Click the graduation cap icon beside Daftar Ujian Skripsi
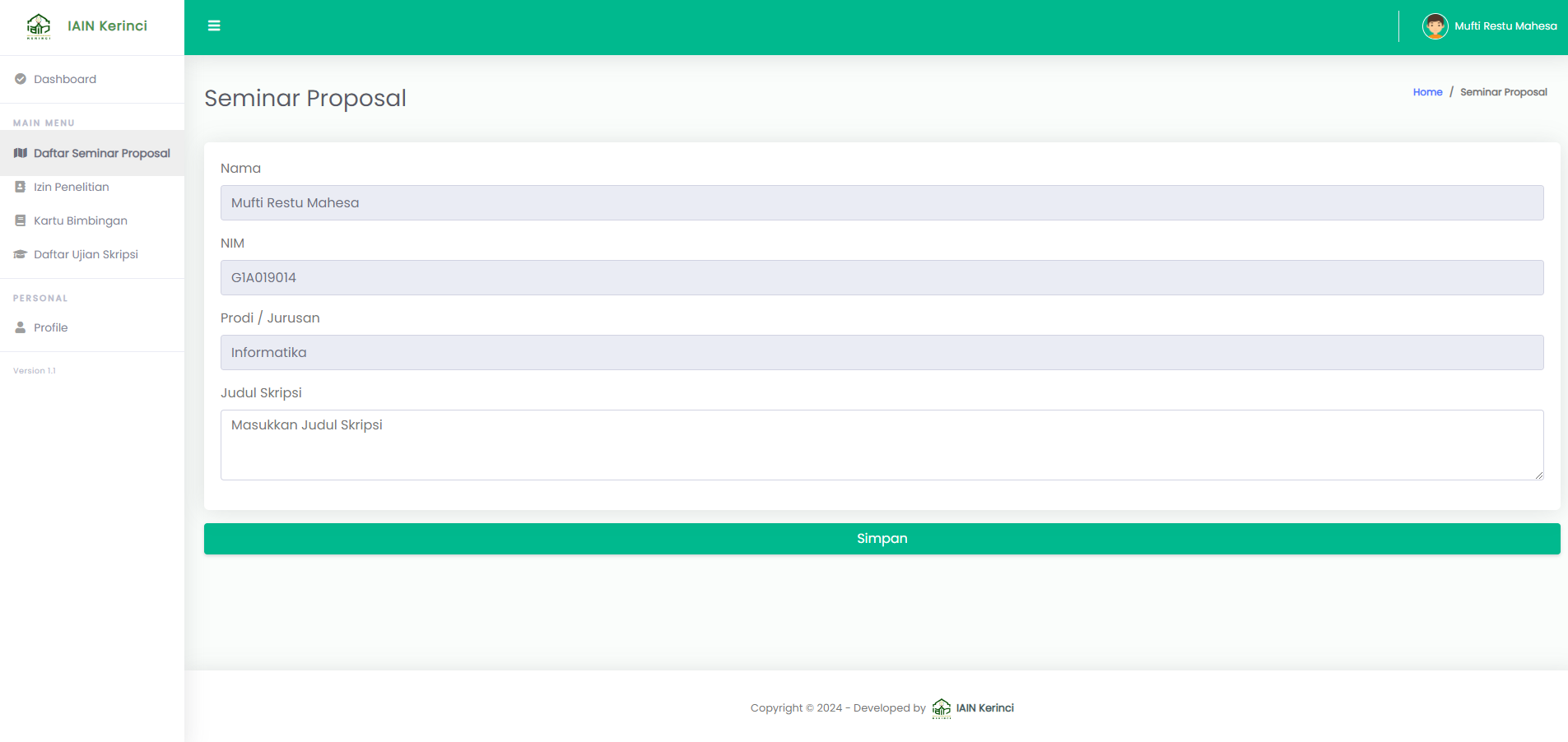The width and height of the screenshot is (1568, 742). 21,254
